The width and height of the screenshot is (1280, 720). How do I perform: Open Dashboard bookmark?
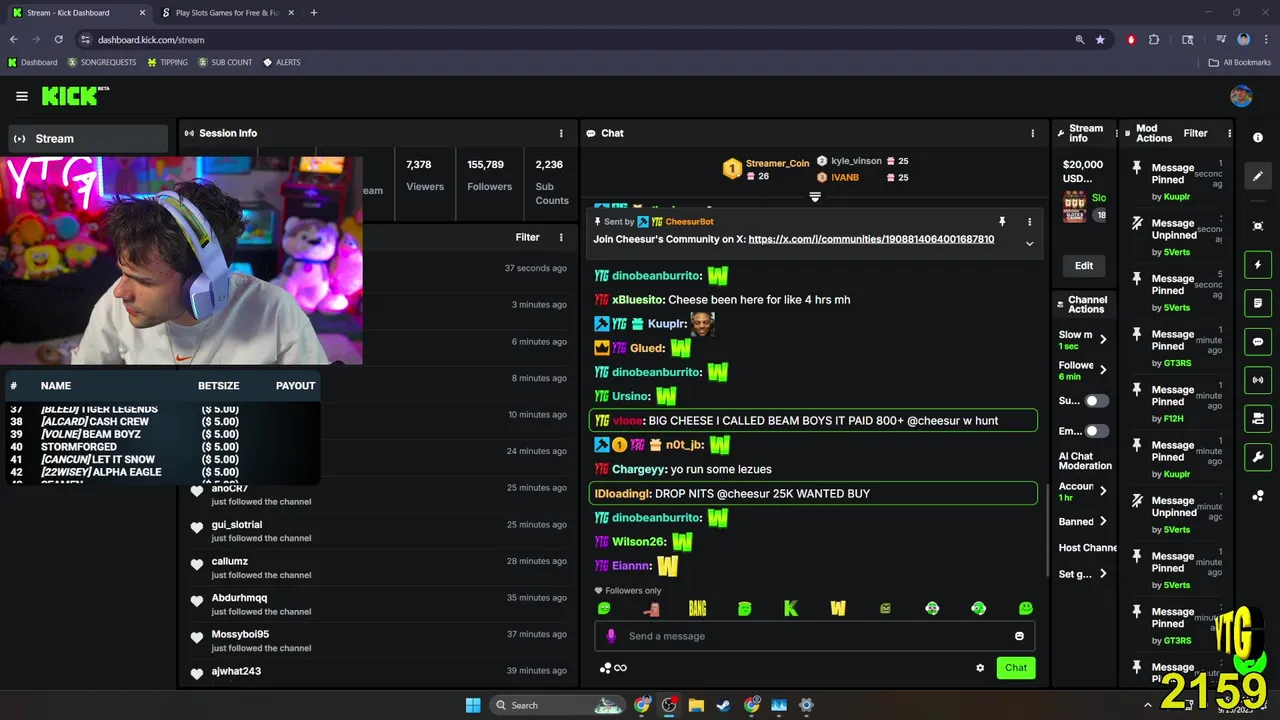[32, 62]
